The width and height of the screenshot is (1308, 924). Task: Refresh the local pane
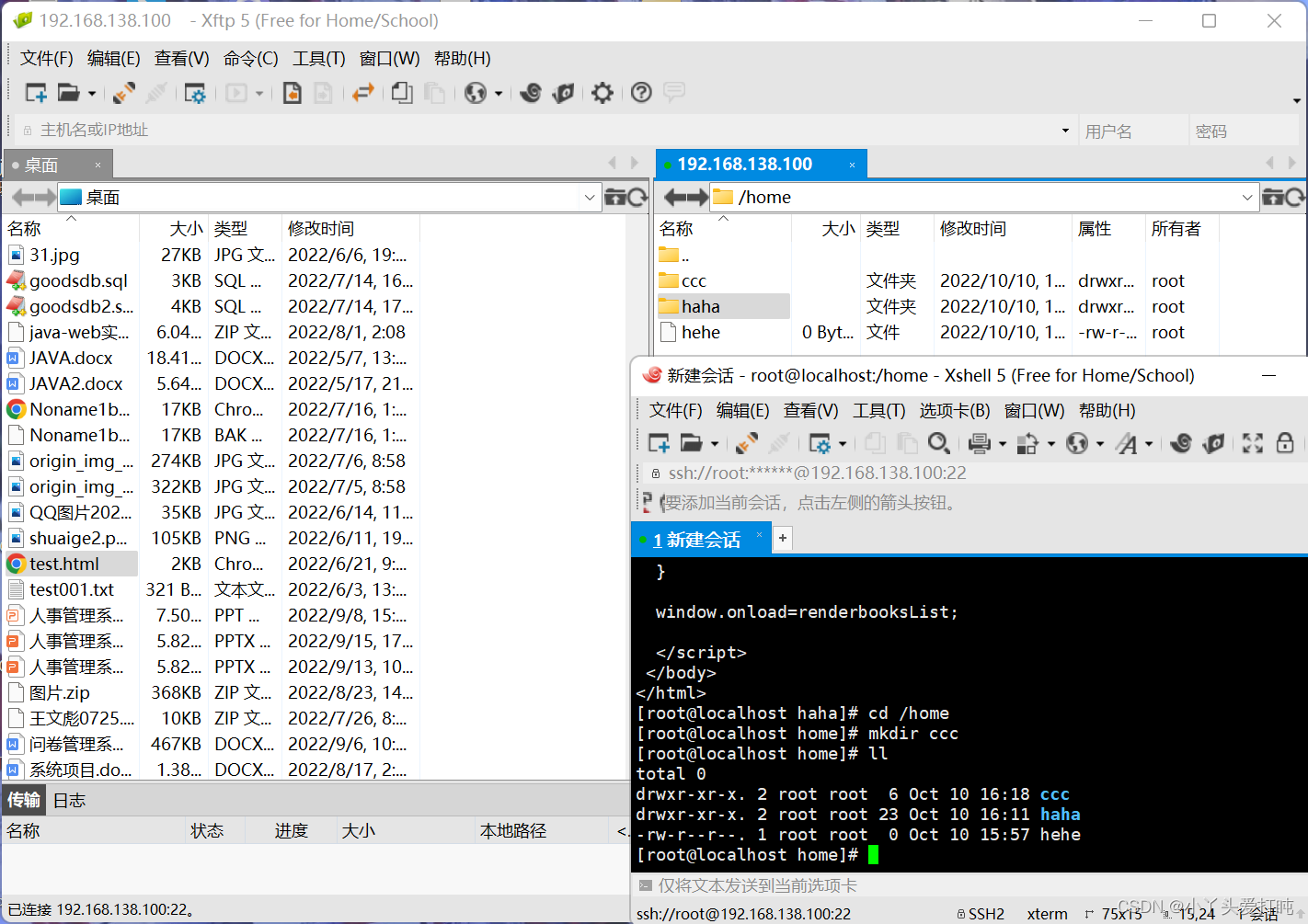tap(637, 198)
